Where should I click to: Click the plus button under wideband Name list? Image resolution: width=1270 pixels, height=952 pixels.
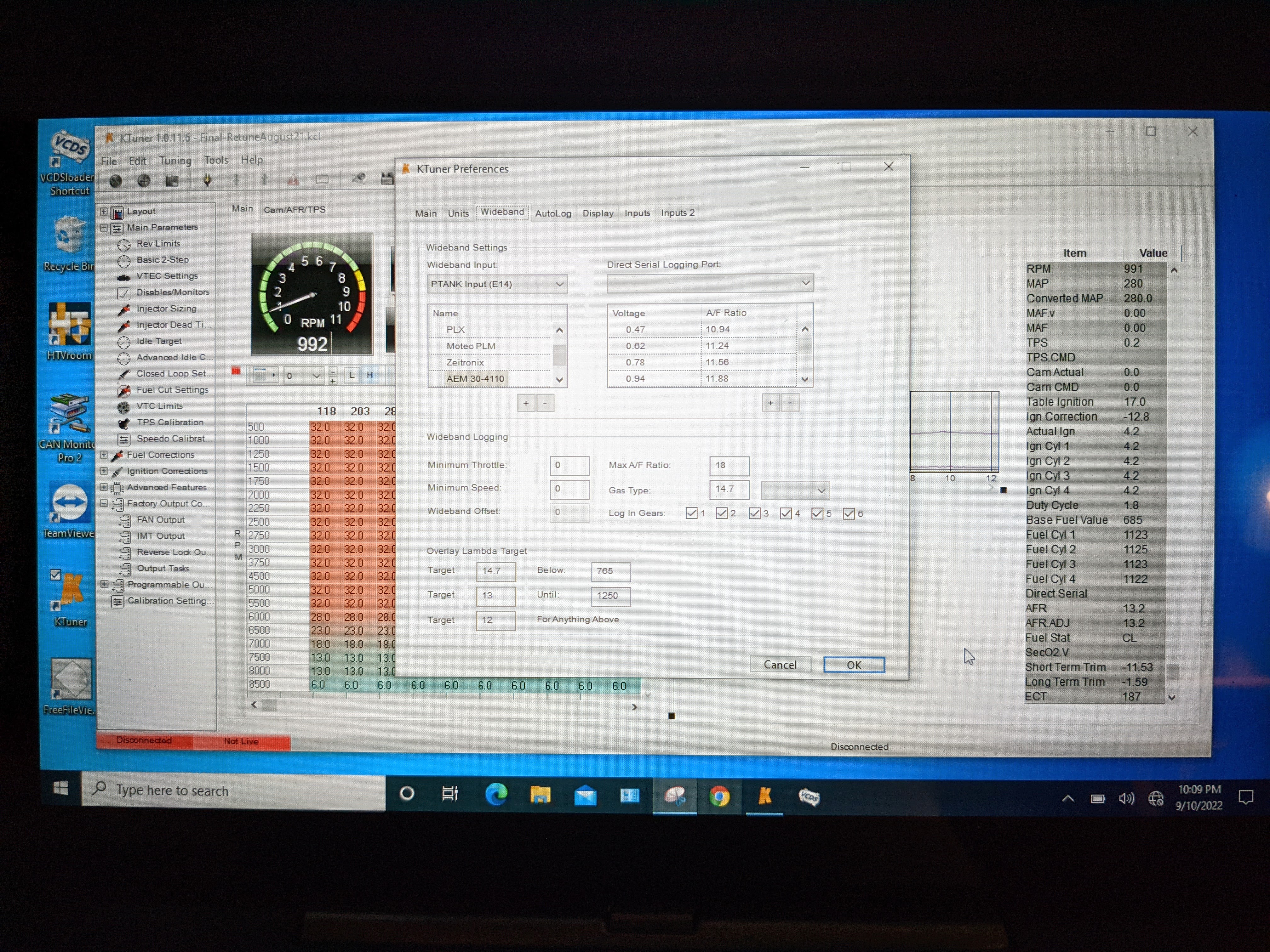(526, 403)
